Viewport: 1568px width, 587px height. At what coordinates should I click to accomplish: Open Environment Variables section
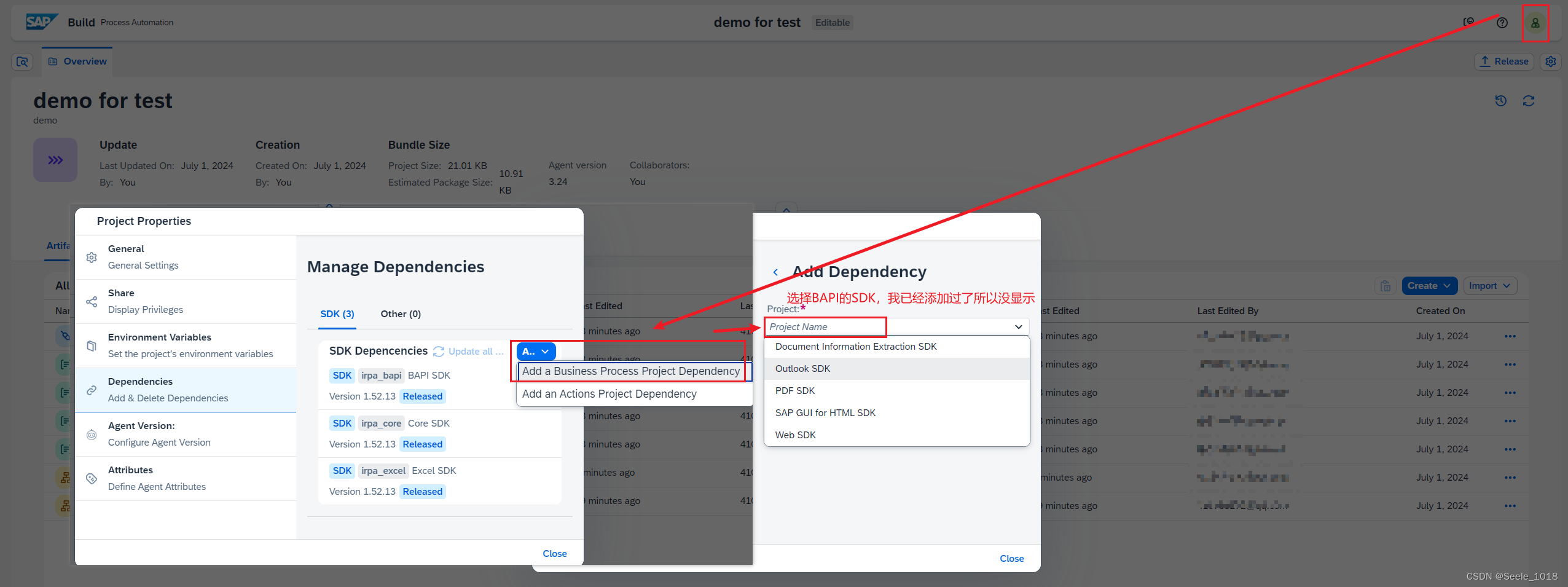(186, 345)
